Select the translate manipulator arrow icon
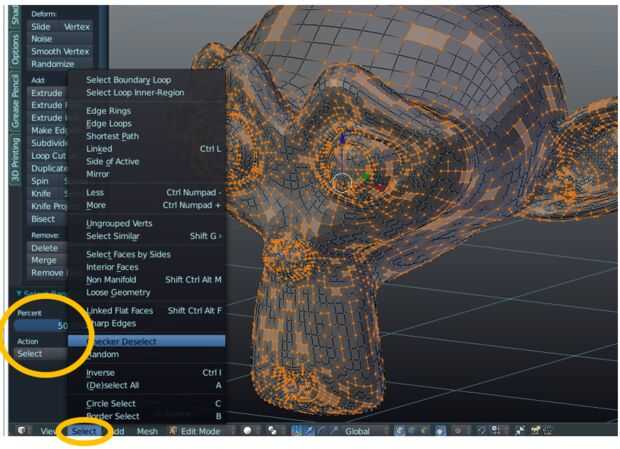Viewport: 620px width, 449px height. pos(309,430)
